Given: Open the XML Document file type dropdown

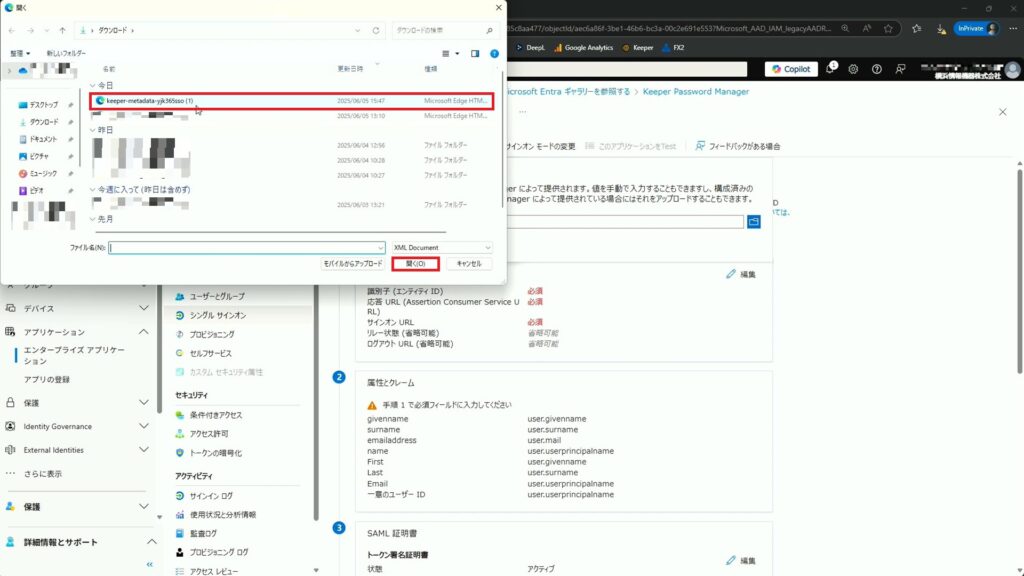Looking at the screenshot, I should click(x=442, y=248).
